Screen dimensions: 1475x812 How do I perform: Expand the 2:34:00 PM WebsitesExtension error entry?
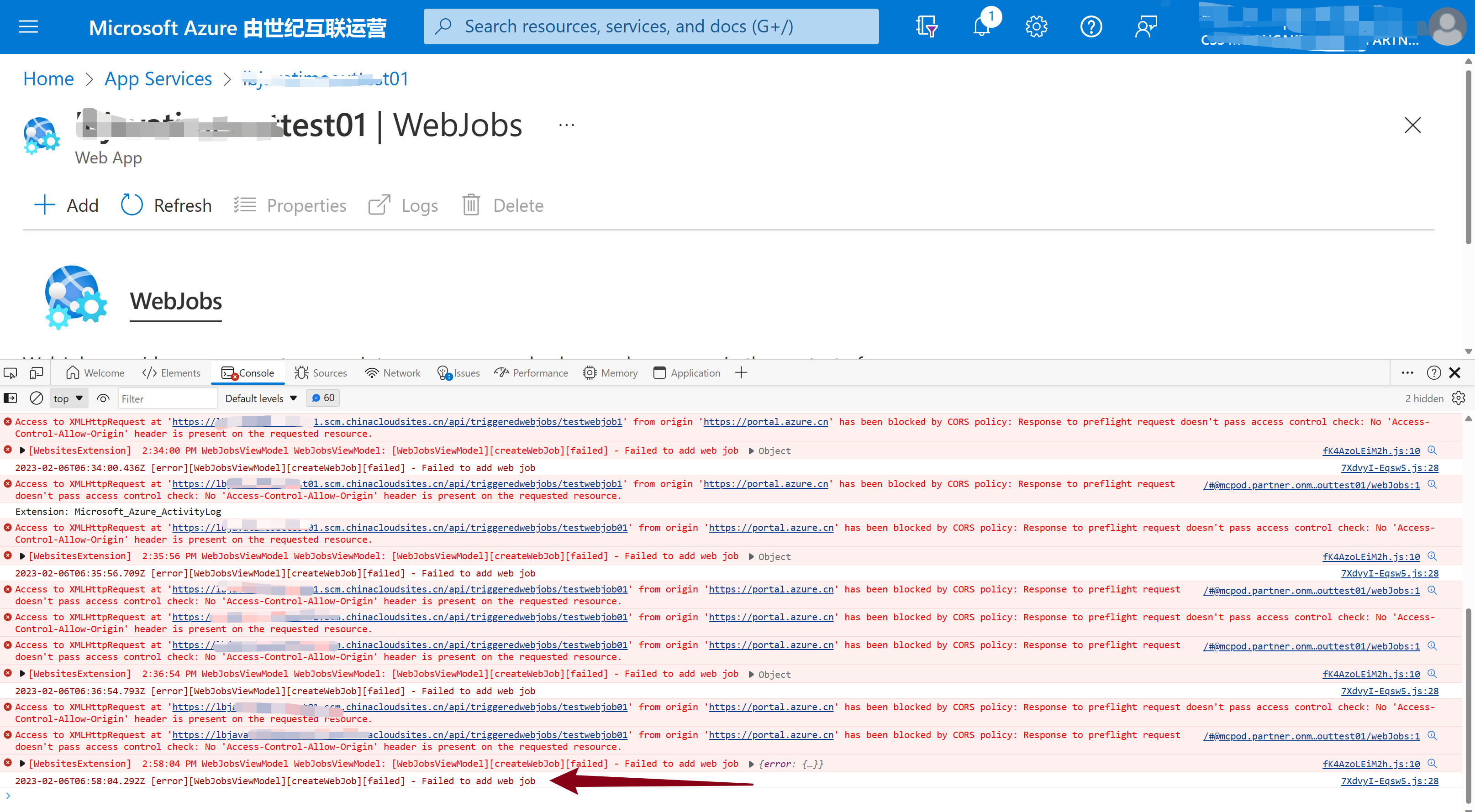(x=22, y=451)
